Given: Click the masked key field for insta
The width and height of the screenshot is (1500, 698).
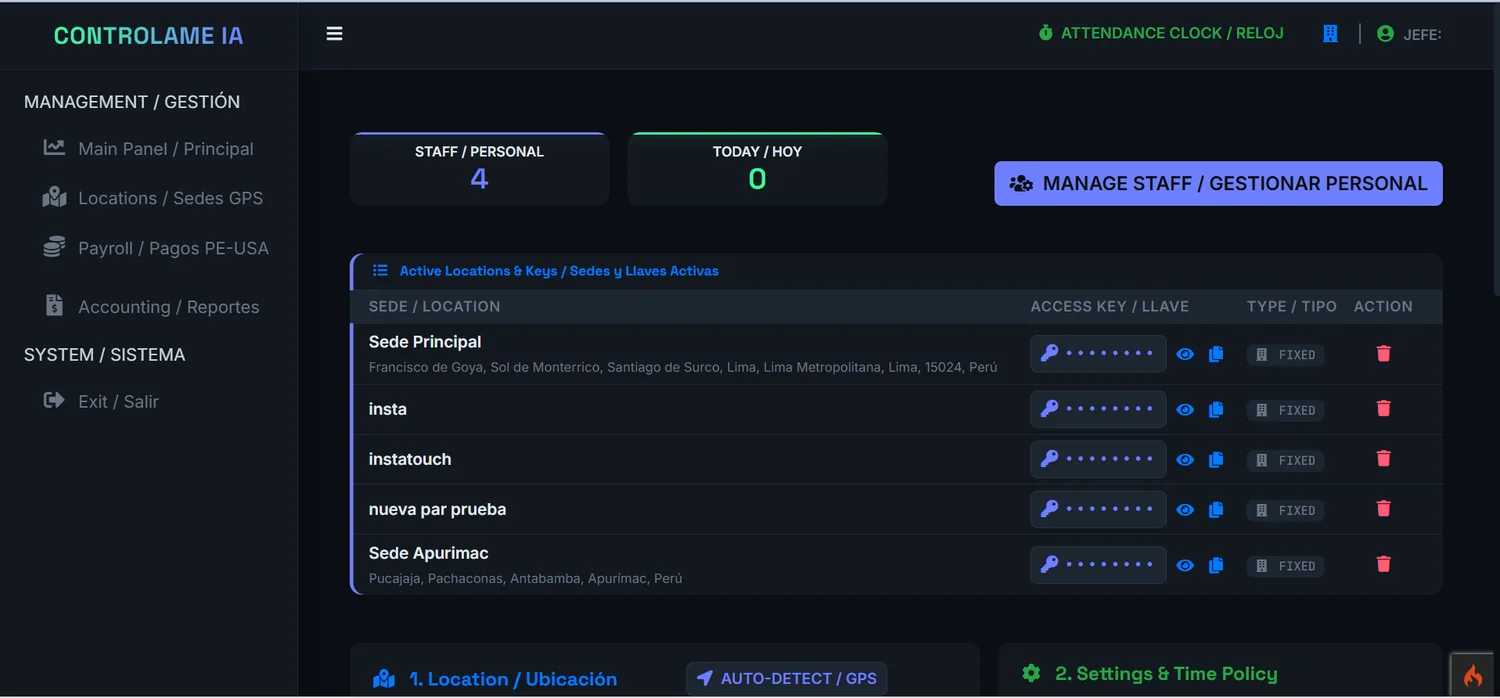Looking at the screenshot, I should pos(1098,409).
